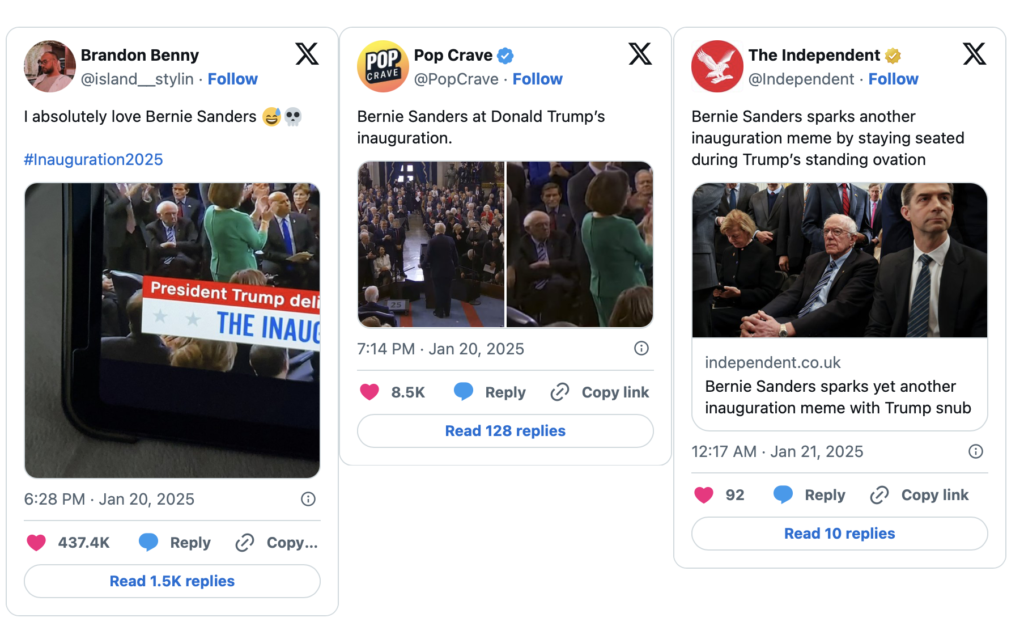Open the info icon on Brandon Benny's tweet
The image size is (1024, 622).
click(308, 499)
